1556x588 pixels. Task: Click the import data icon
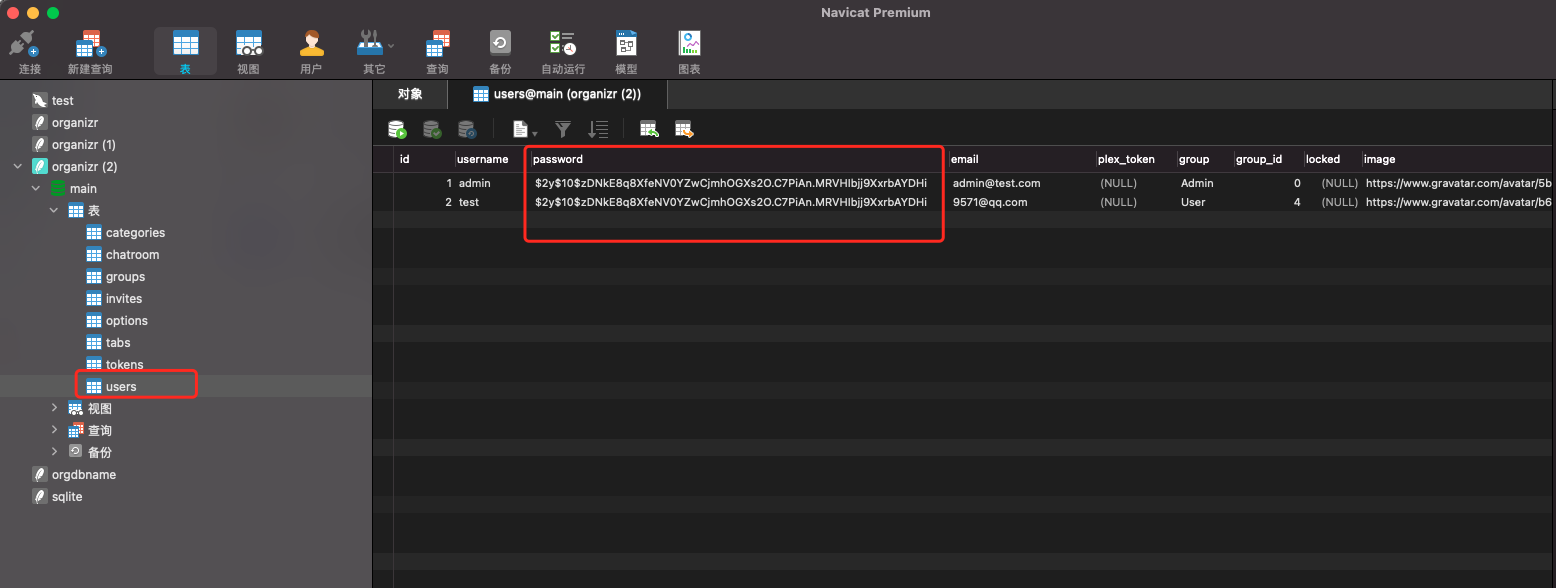point(649,129)
